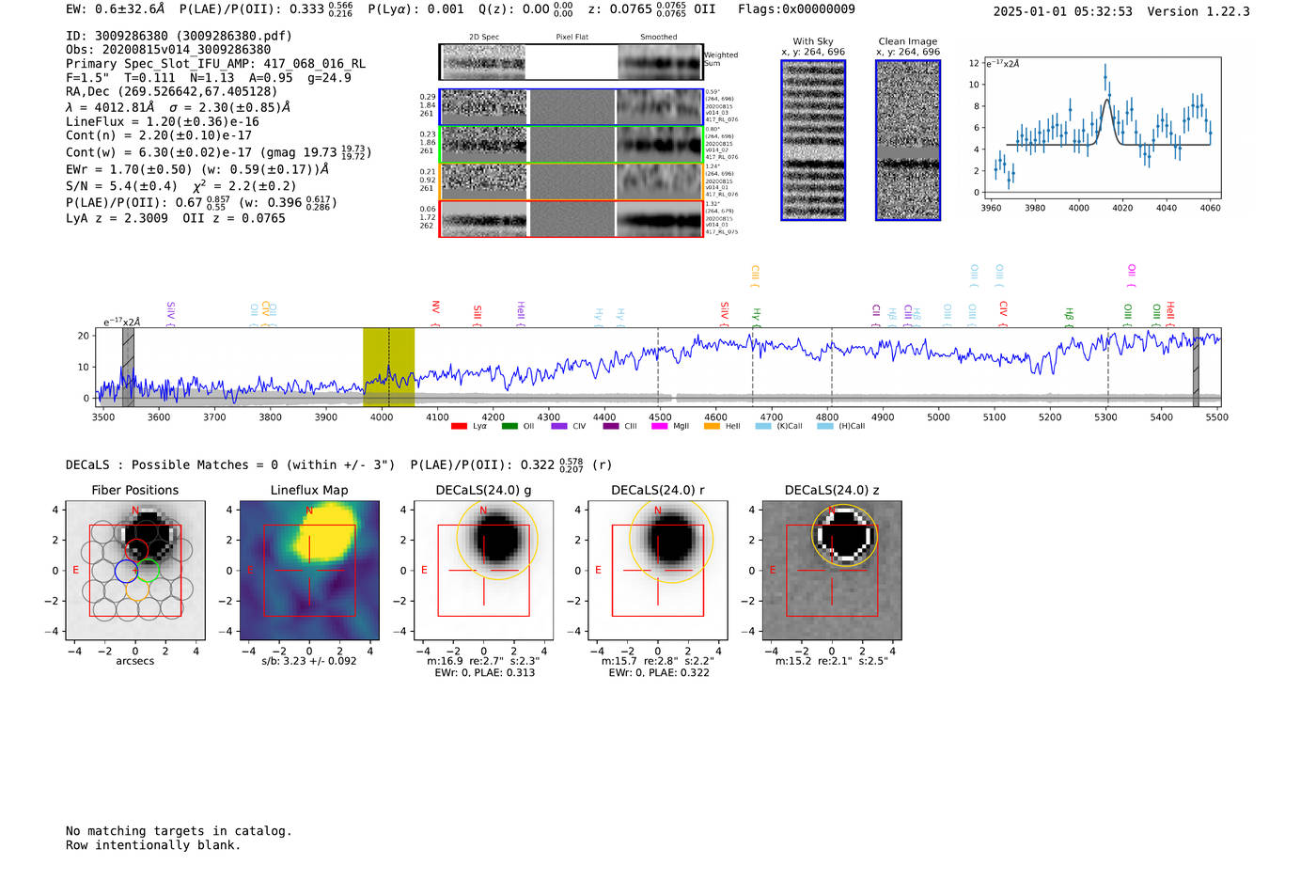Image resolution: width=1316 pixels, height=896 pixels.
Task: Click the 'Pixel Flat' column header
Action: [x=572, y=38]
